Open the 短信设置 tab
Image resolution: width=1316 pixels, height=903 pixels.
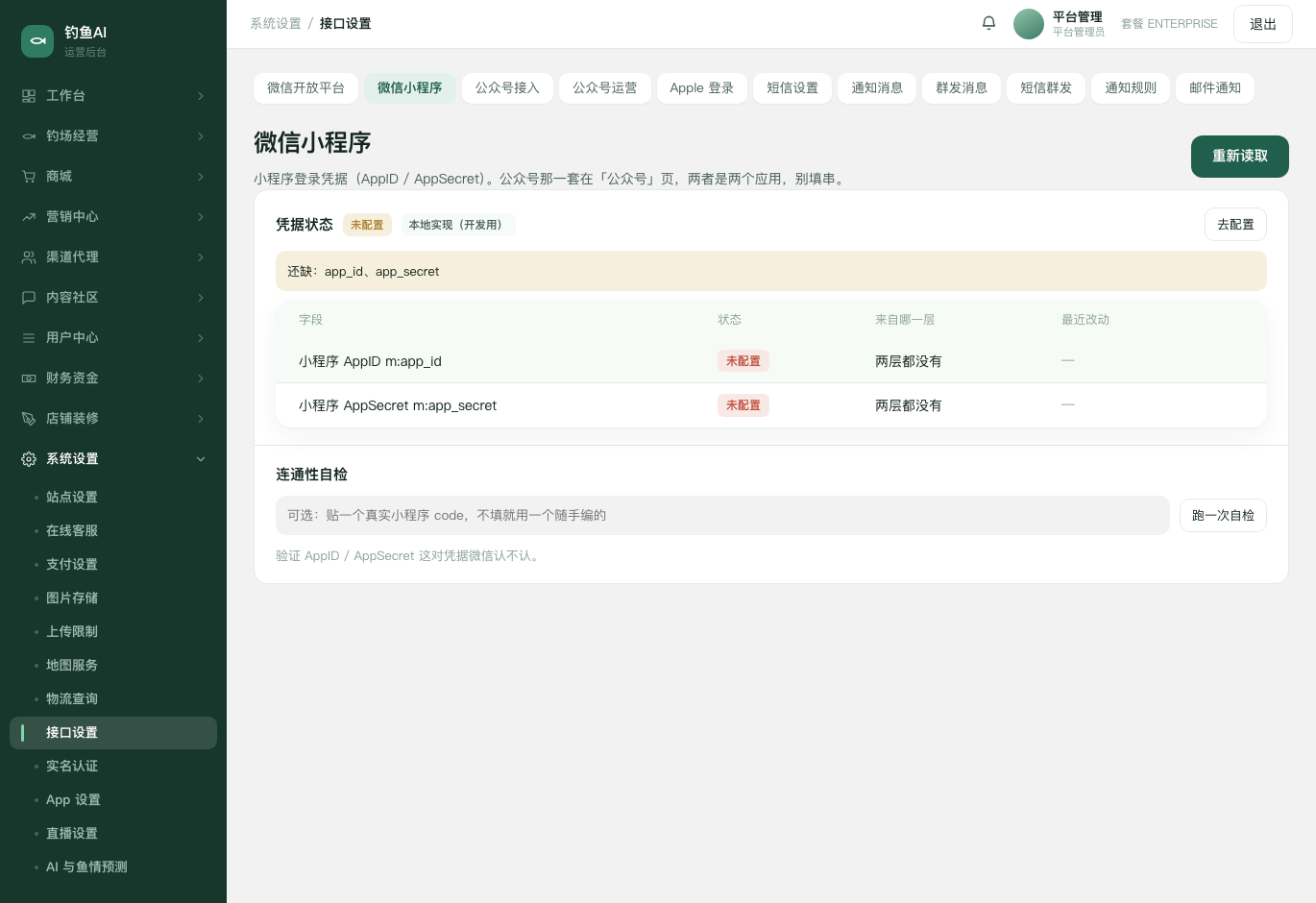point(792,88)
